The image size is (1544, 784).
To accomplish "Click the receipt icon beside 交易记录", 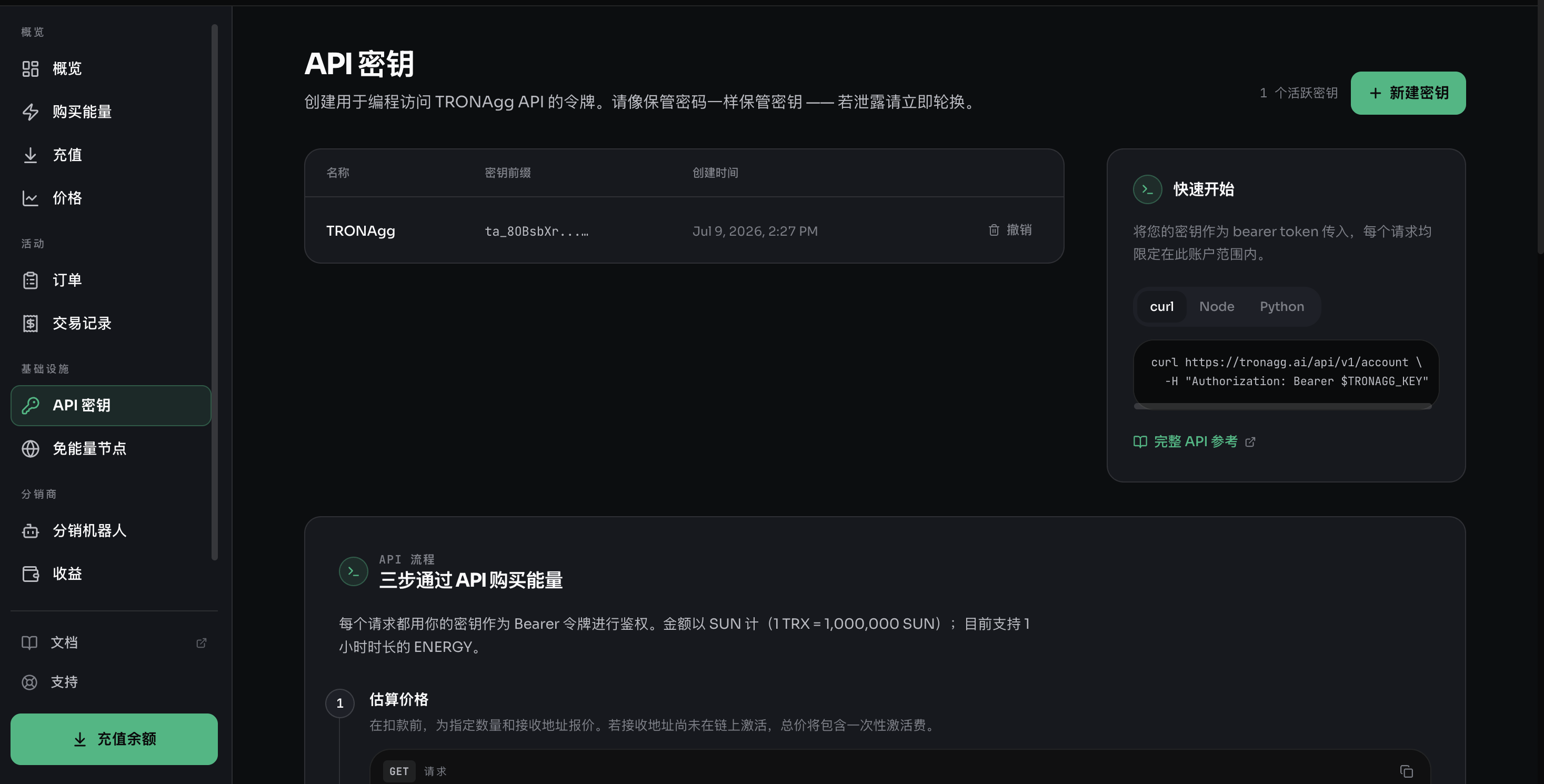I will point(30,323).
